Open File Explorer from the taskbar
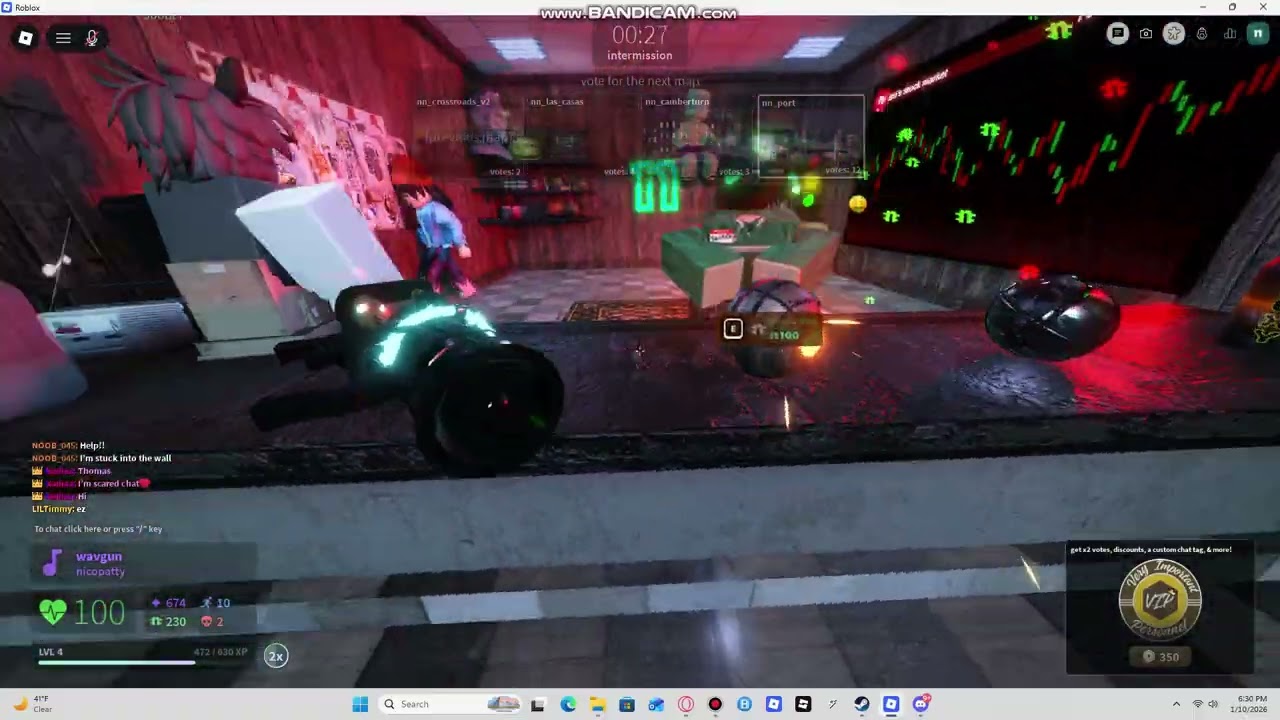 tap(597, 704)
